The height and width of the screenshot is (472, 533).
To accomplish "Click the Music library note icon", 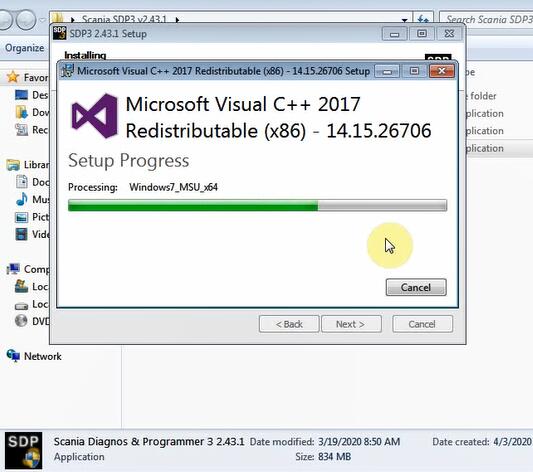I will (x=22, y=199).
